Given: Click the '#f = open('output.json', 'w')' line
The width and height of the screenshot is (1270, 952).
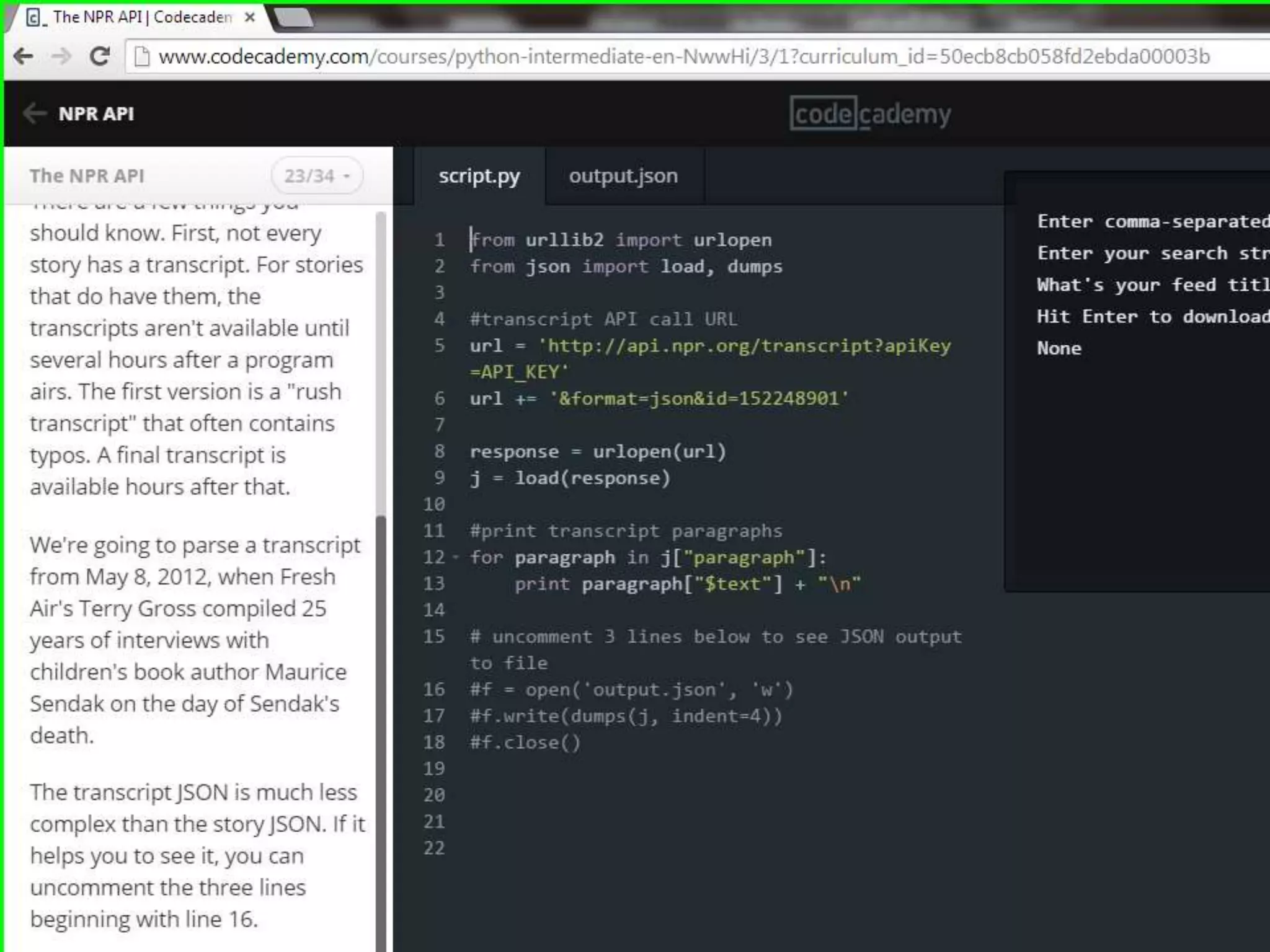Looking at the screenshot, I should point(631,690).
